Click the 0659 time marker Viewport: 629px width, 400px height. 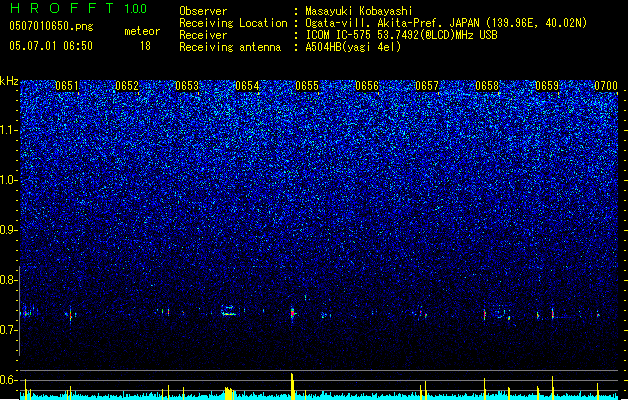pos(547,86)
